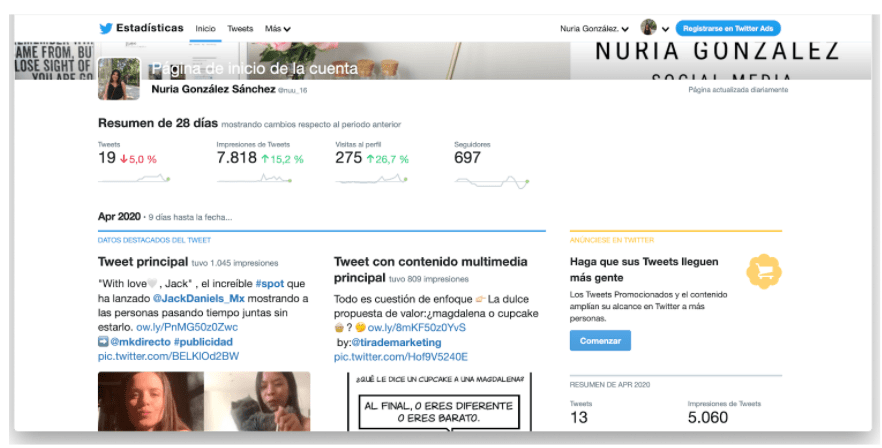This screenshot has height=448, width=882.
Task: Expand the arrow next to header avatar
Action: coord(665,29)
